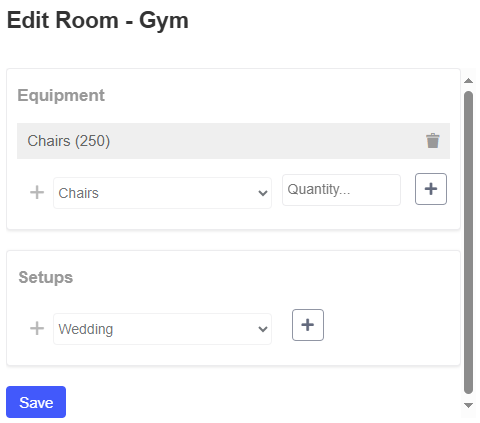Viewport: 480px width, 423px height.
Task: Click the boxed plus button beside Quantity field
Action: [x=431, y=189]
